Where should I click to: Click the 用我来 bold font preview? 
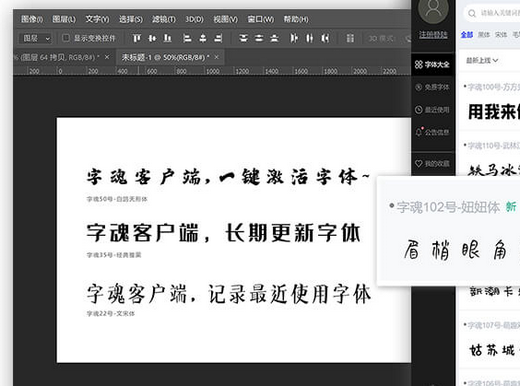[494, 112]
